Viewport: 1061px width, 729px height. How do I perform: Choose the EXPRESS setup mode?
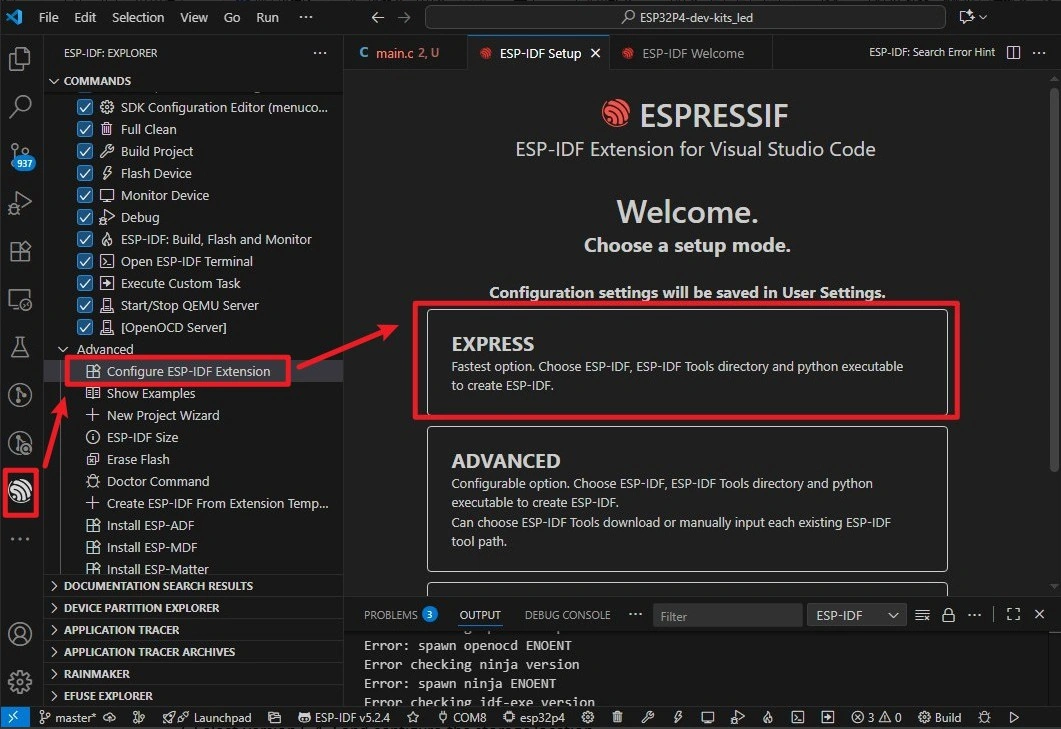686,362
